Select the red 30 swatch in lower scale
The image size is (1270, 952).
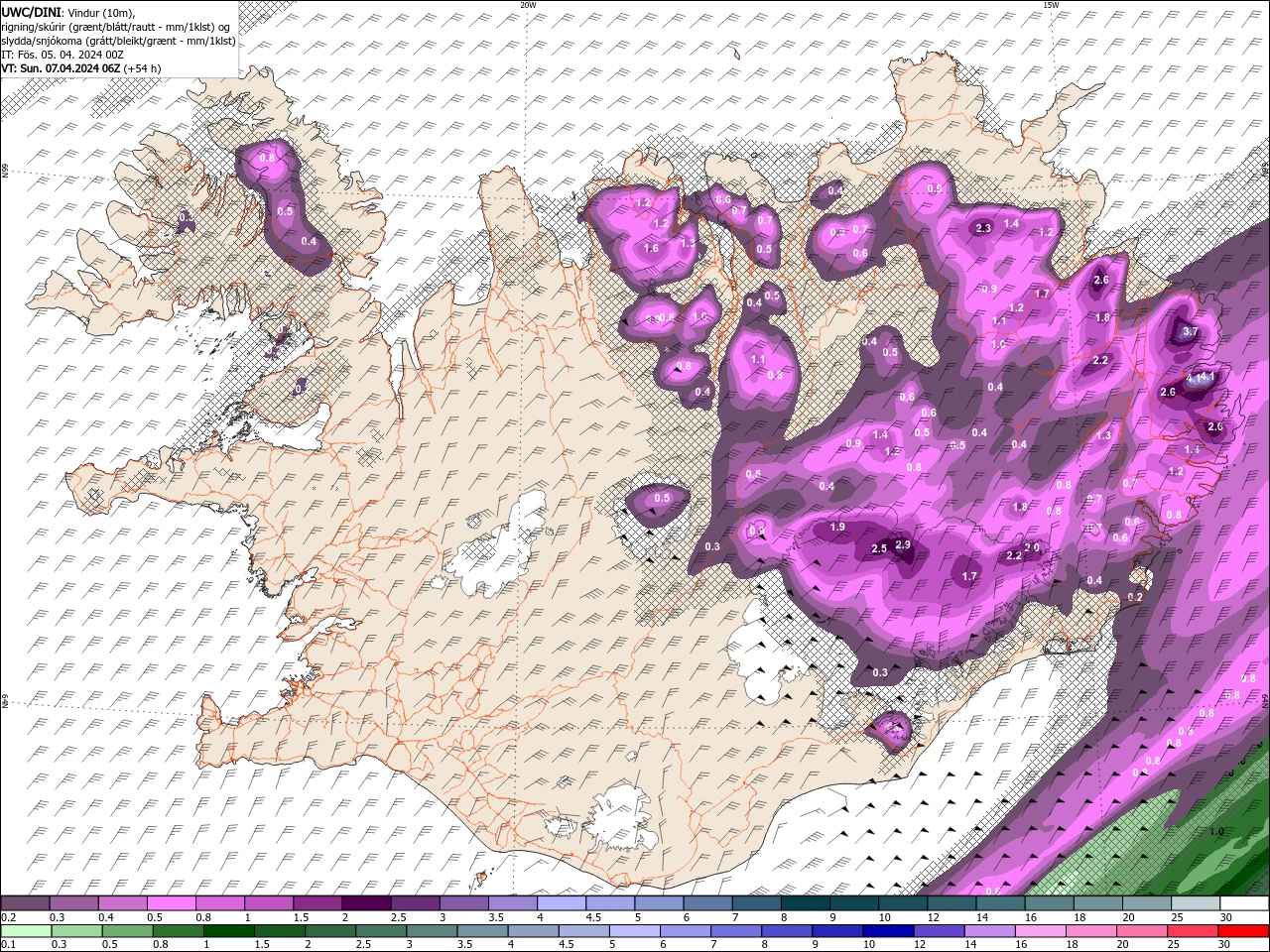[1244, 931]
